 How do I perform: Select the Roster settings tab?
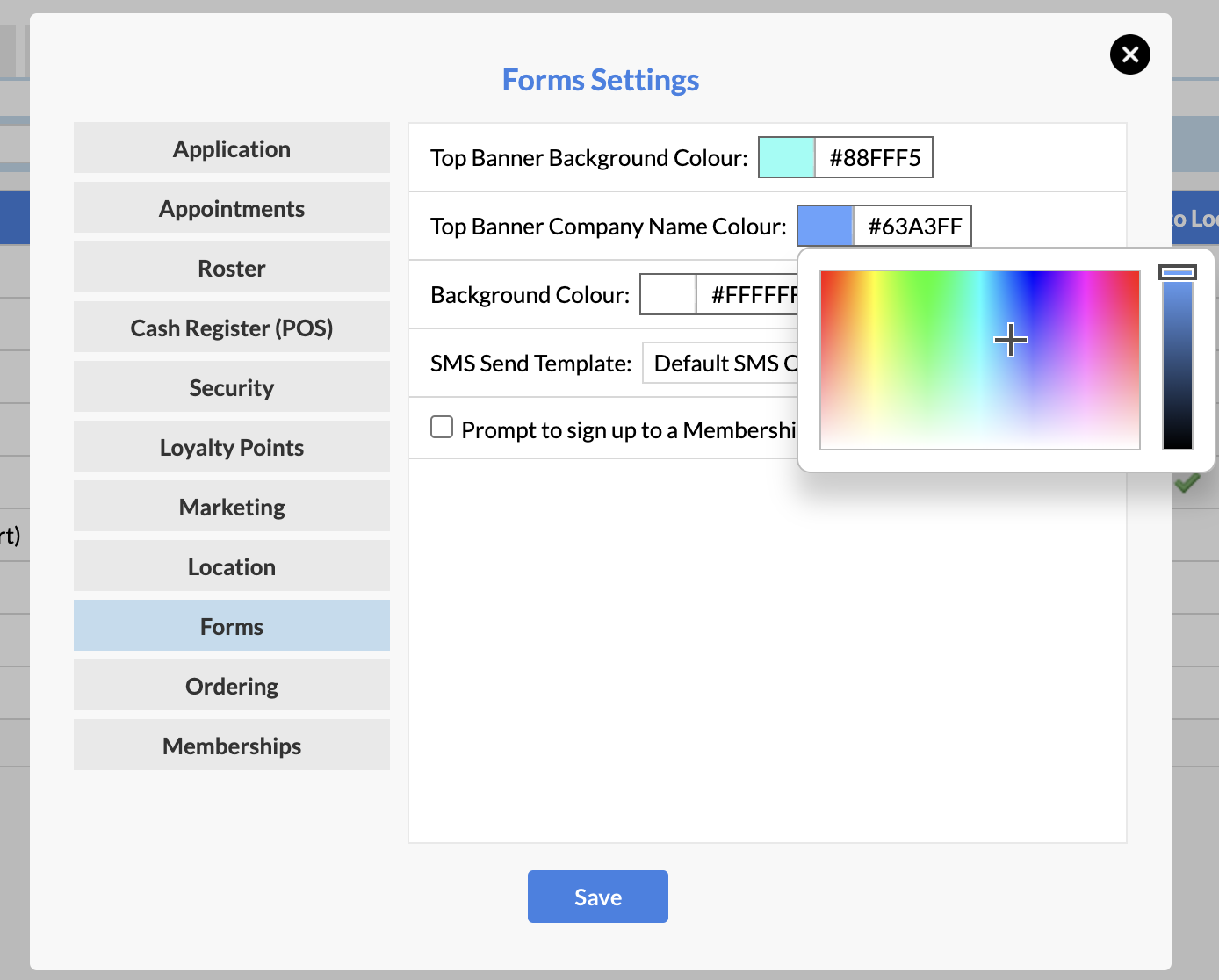232,268
